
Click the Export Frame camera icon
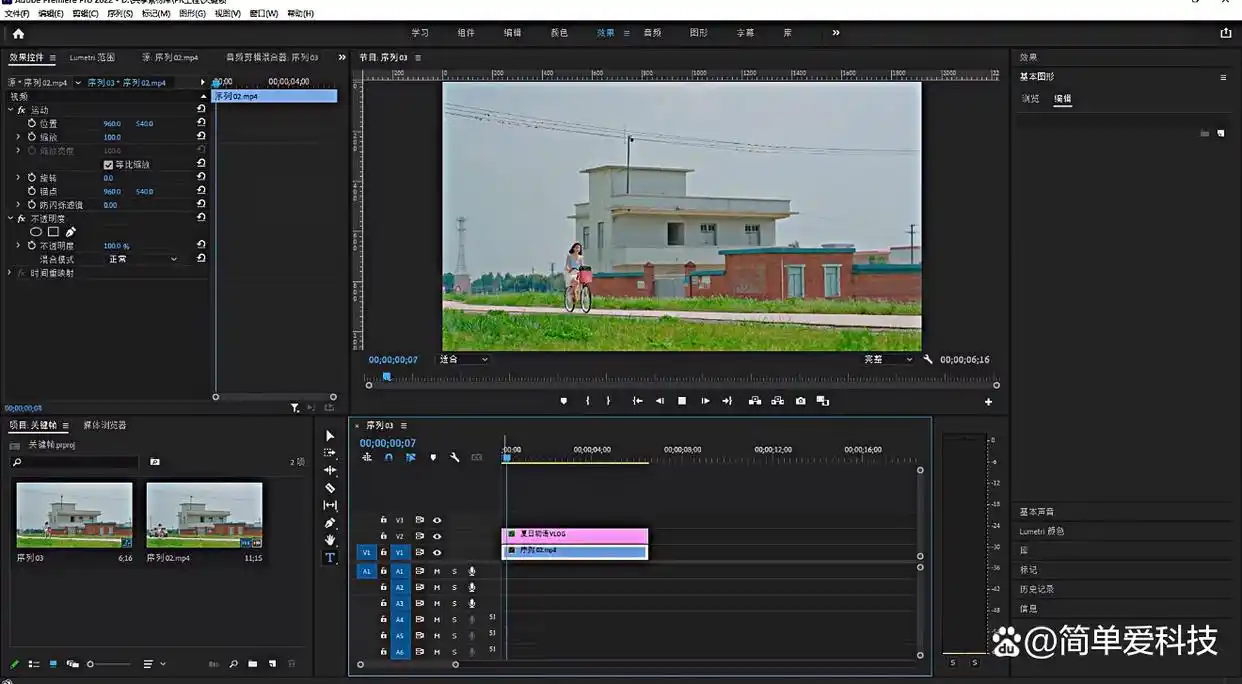coord(800,401)
